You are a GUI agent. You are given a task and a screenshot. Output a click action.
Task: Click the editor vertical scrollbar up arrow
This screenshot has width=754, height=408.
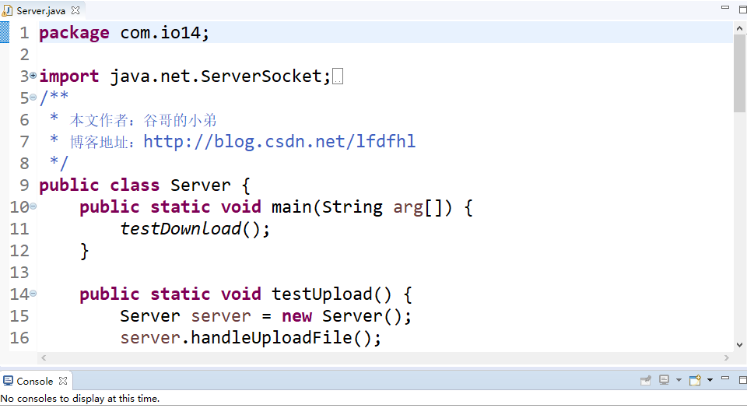tap(740, 29)
